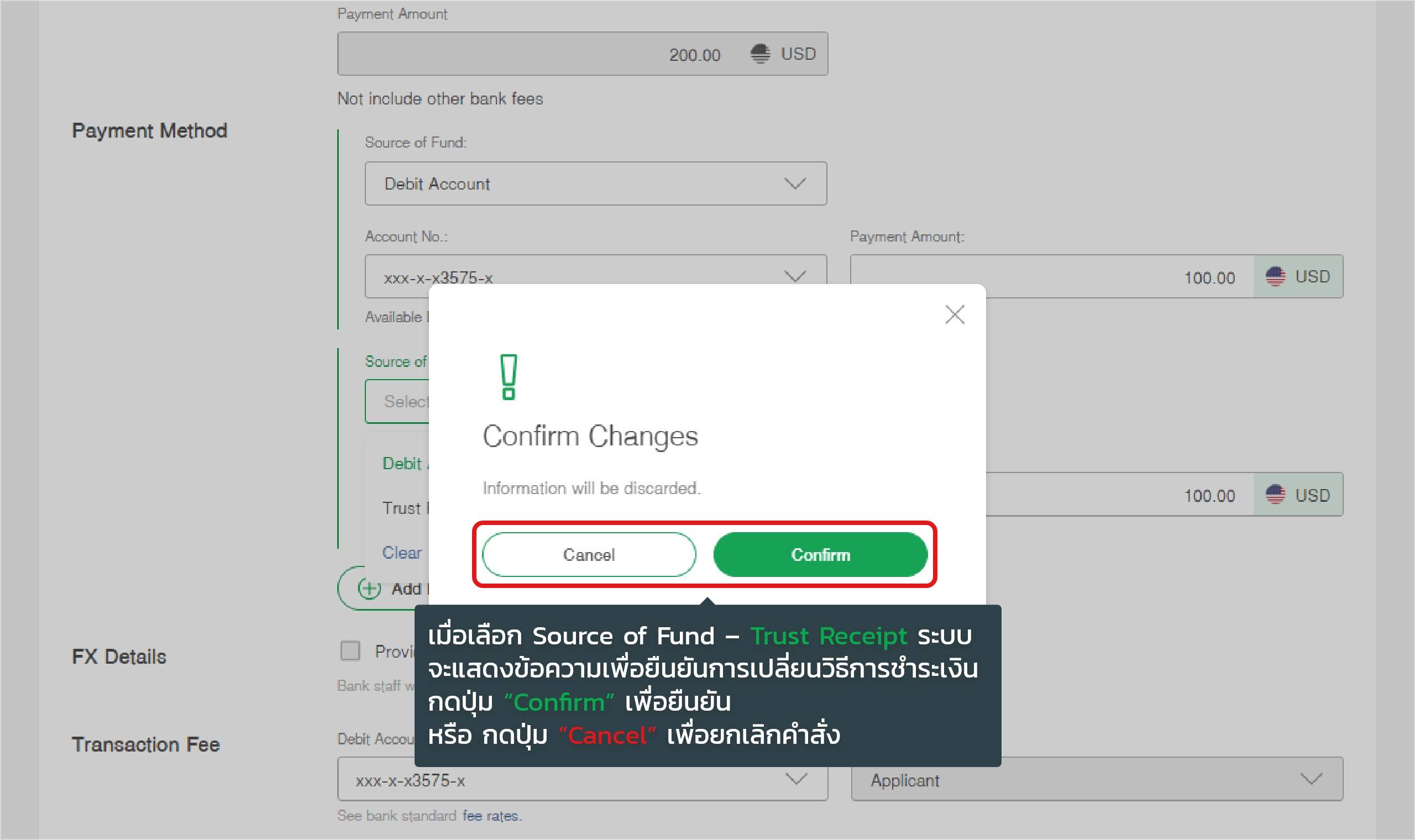Cancel the Confirm Changes dialog
Viewport: 1415px width, 840px height.
(x=589, y=554)
